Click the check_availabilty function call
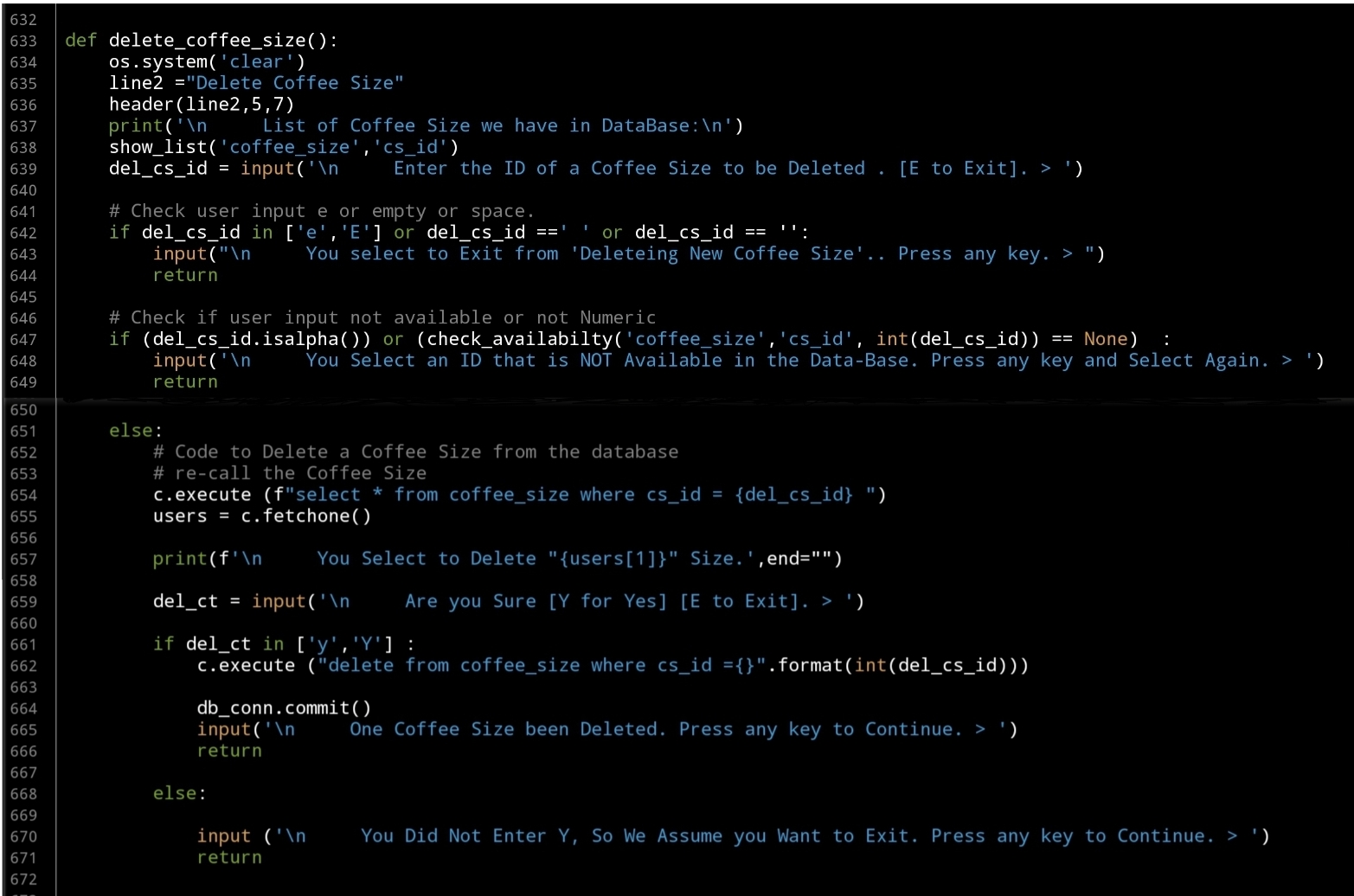 click(519, 339)
